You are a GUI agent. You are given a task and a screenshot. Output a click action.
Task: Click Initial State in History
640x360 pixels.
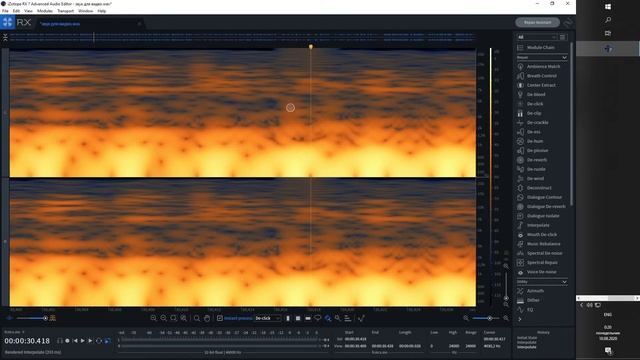tap(527, 338)
